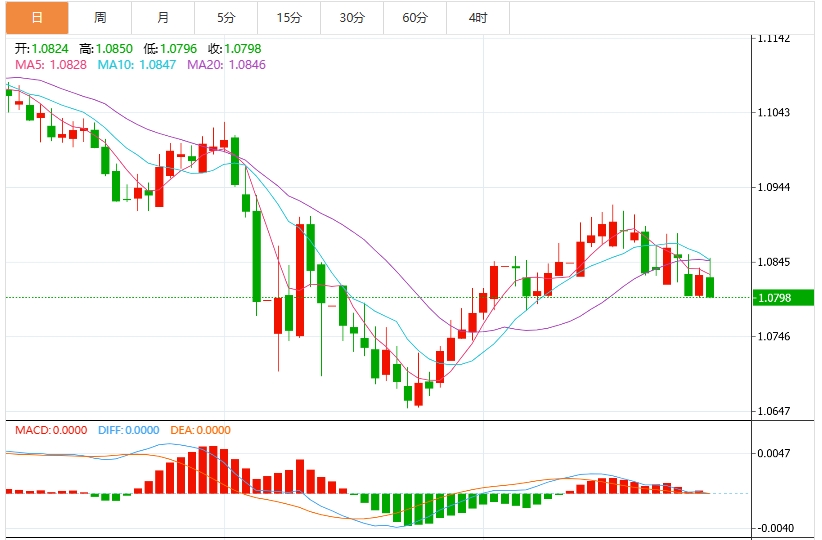Click the MA10: 1.0847 indicator label
The width and height of the screenshot is (822, 540).
(137, 64)
